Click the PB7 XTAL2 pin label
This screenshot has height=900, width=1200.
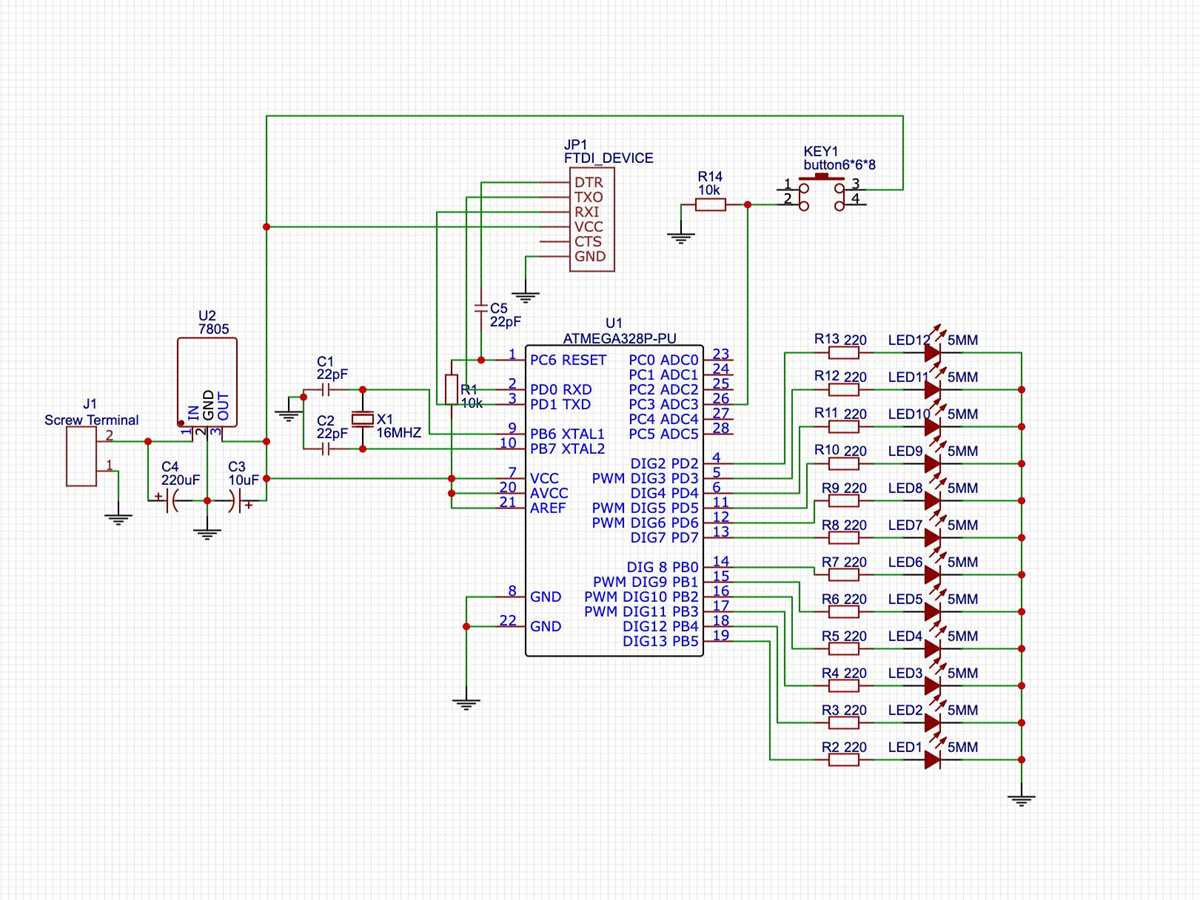(567, 449)
